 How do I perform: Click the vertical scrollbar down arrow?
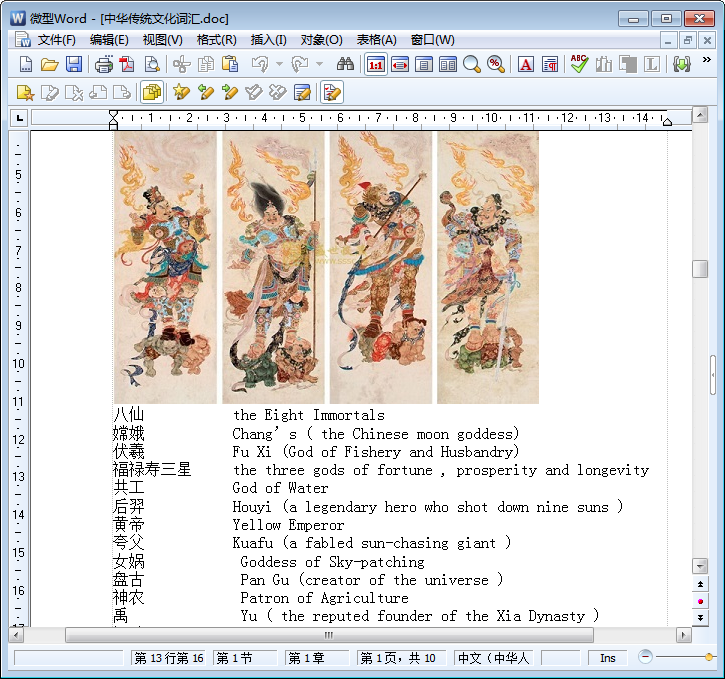[700, 566]
